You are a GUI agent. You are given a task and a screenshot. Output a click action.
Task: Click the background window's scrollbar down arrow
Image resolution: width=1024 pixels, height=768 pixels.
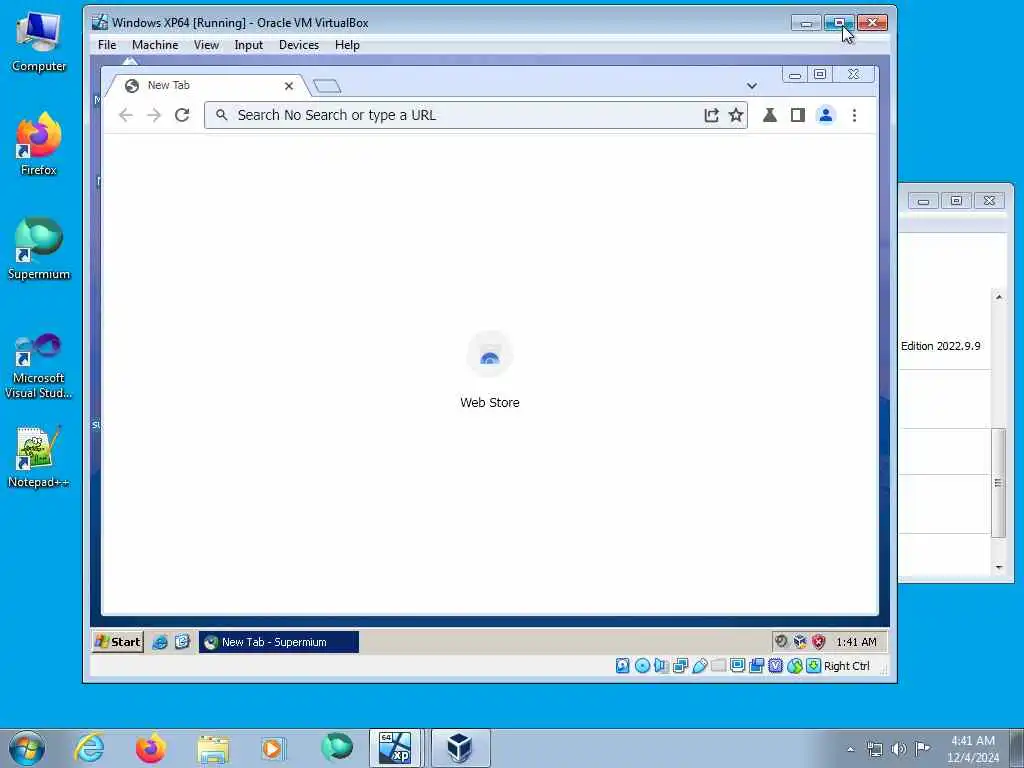(x=999, y=568)
